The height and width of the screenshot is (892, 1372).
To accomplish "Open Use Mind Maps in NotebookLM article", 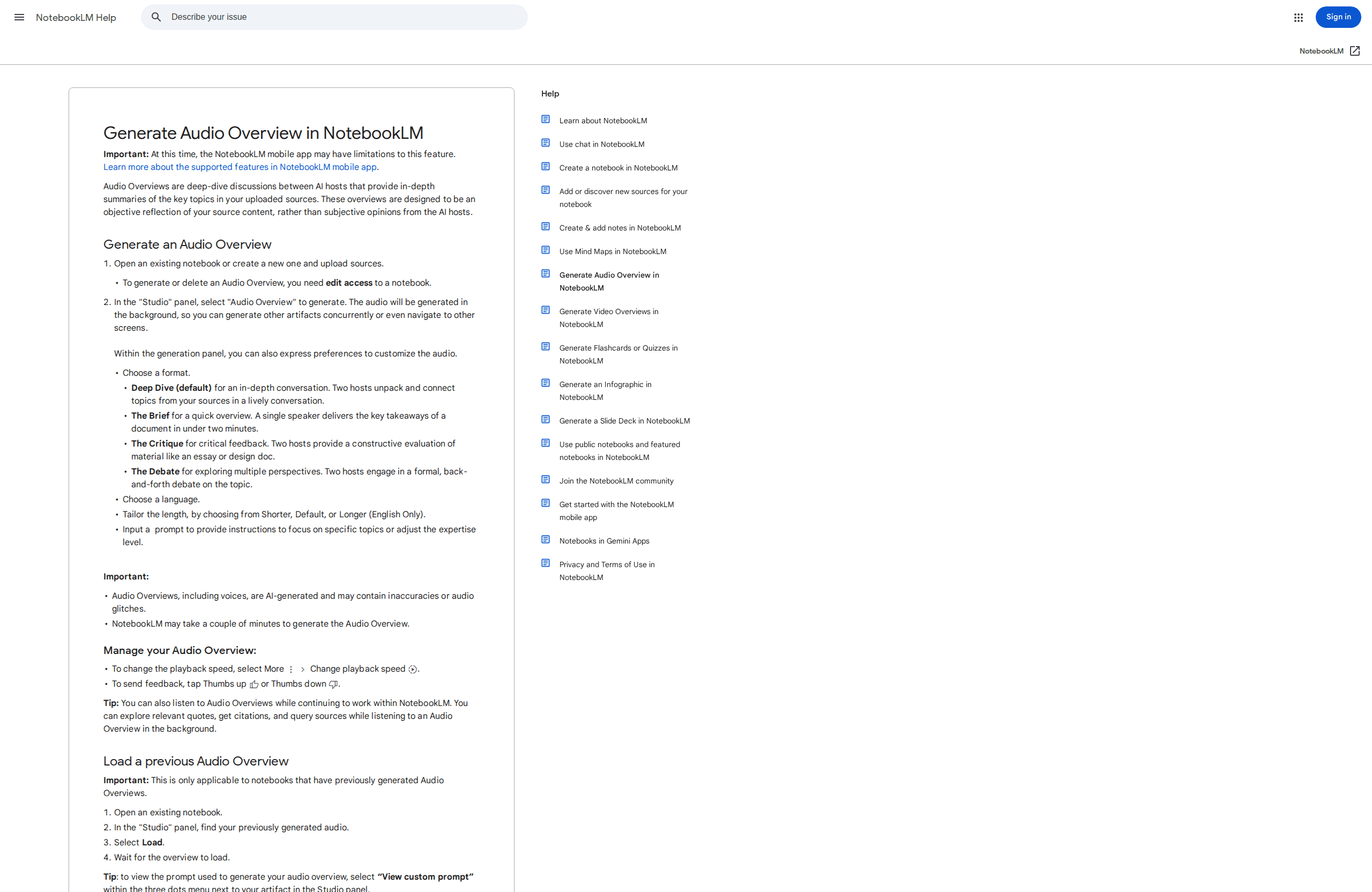I will [x=613, y=251].
